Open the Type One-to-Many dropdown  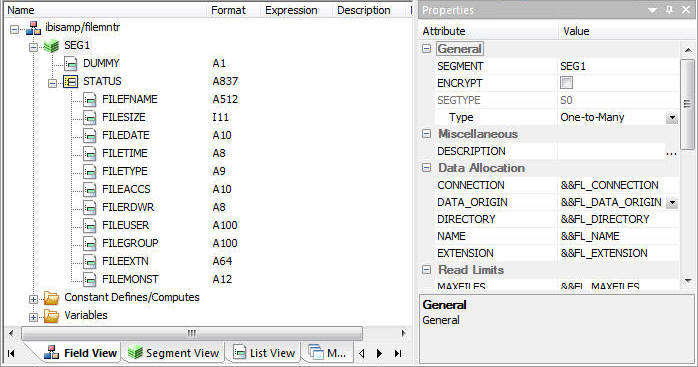point(672,118)
